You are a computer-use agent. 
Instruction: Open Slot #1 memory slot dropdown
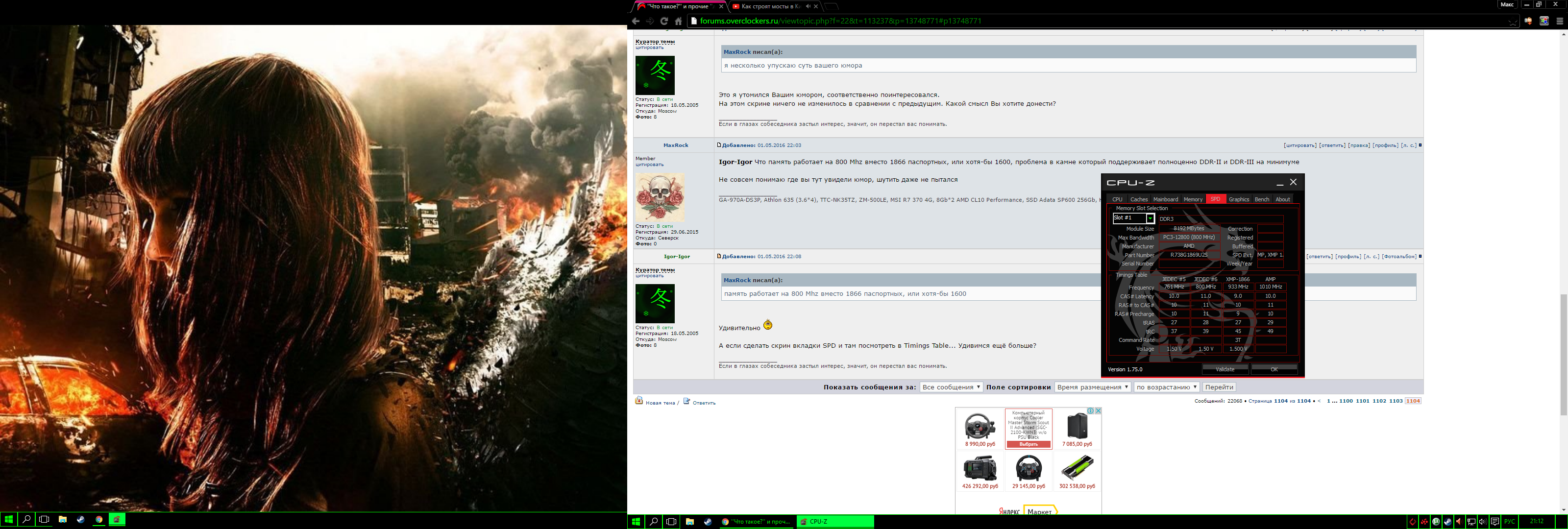pyautogui.click(x=1150, y=218)
